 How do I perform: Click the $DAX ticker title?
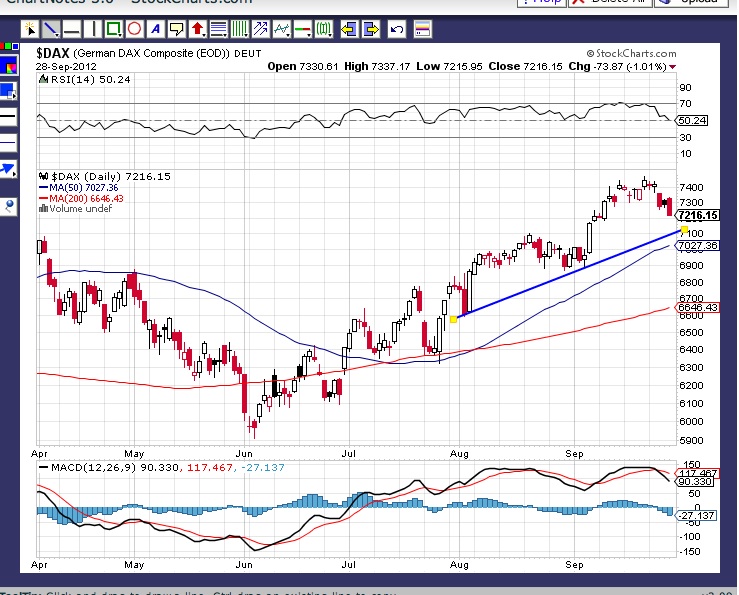[x=53, y=53]
